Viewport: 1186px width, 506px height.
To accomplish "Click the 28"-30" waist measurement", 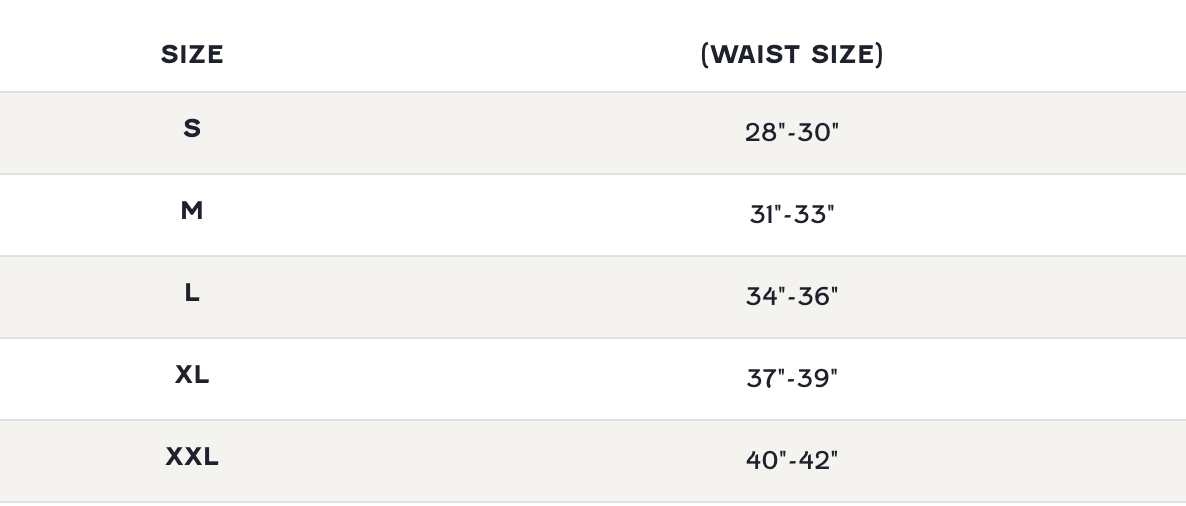I will pos(792,132).
